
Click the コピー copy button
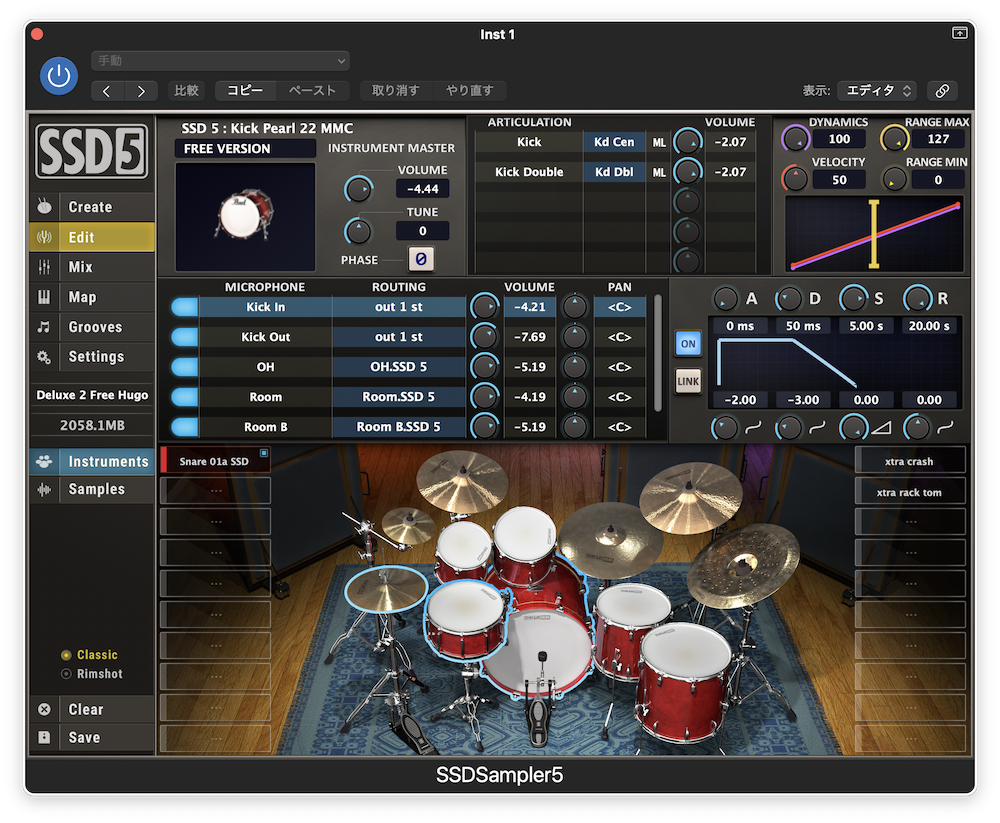(246, 91)
